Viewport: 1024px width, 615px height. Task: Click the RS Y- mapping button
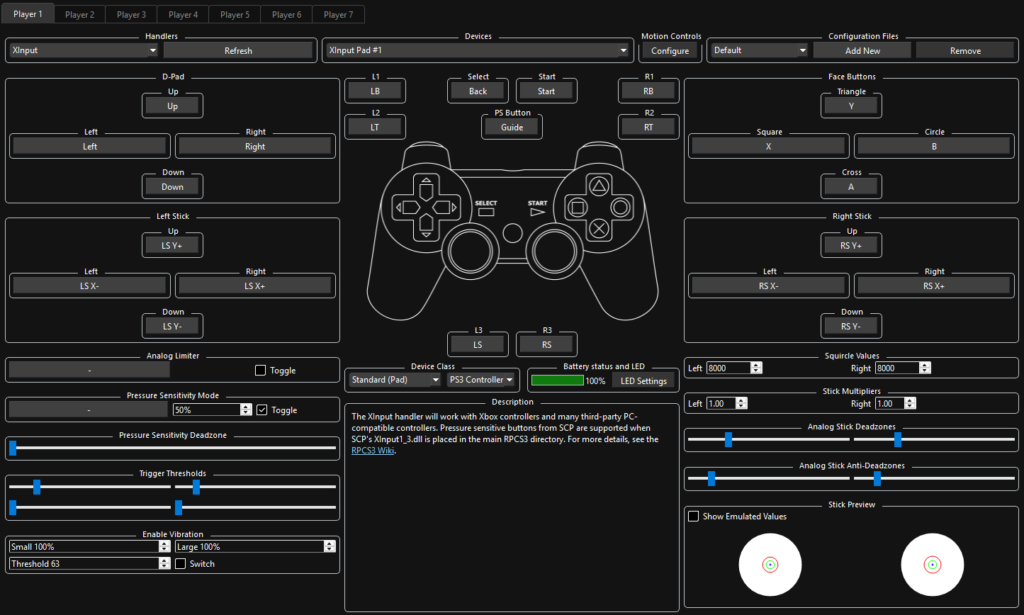tap(851, 326)
